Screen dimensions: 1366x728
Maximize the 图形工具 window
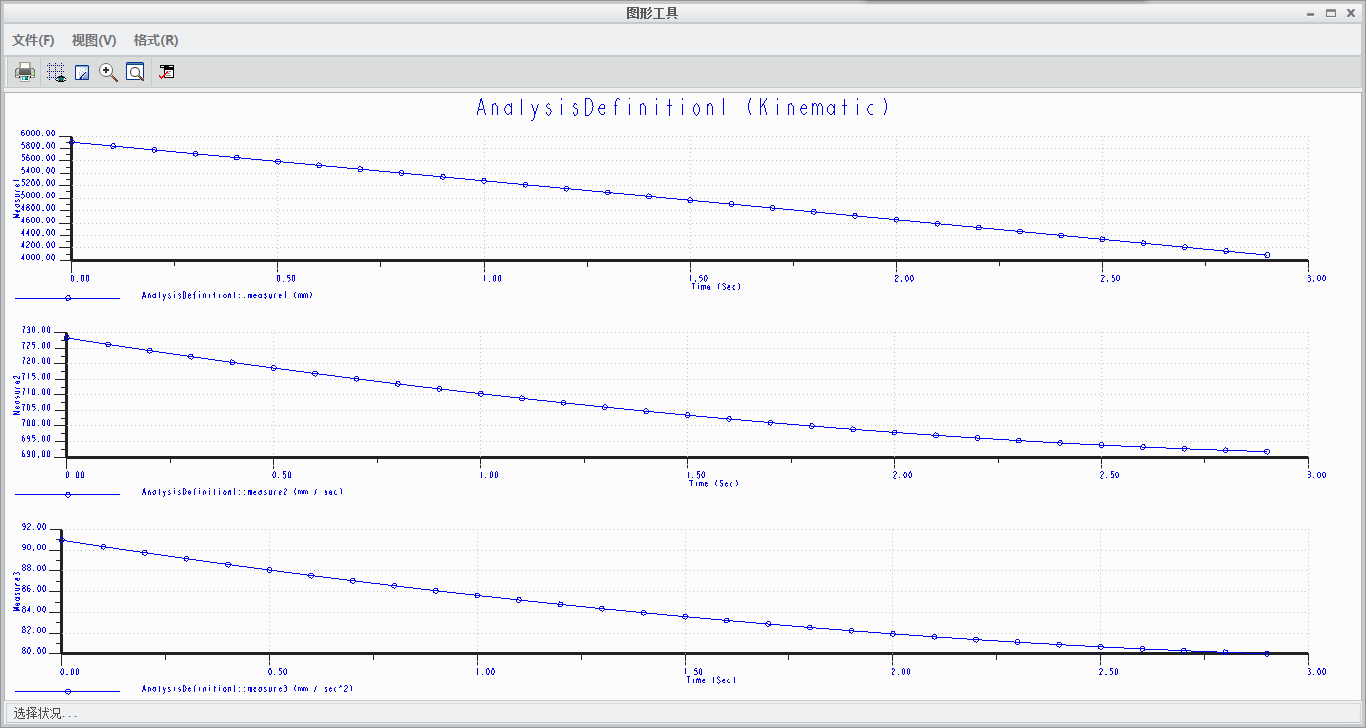point(1331,13)
